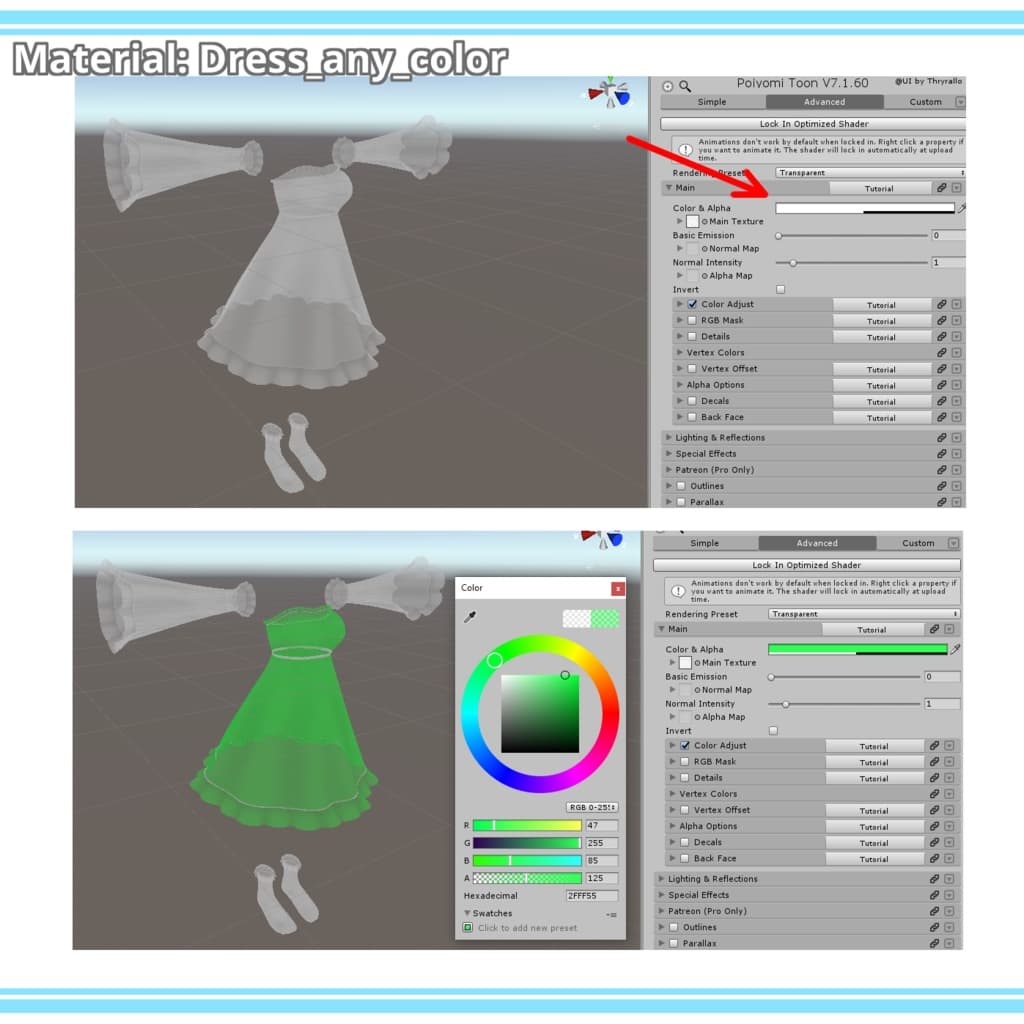Open the RGB 0-255 mode dropdown
The height and width of the screenshot is (1024, 1024).
tap(592, 807)
